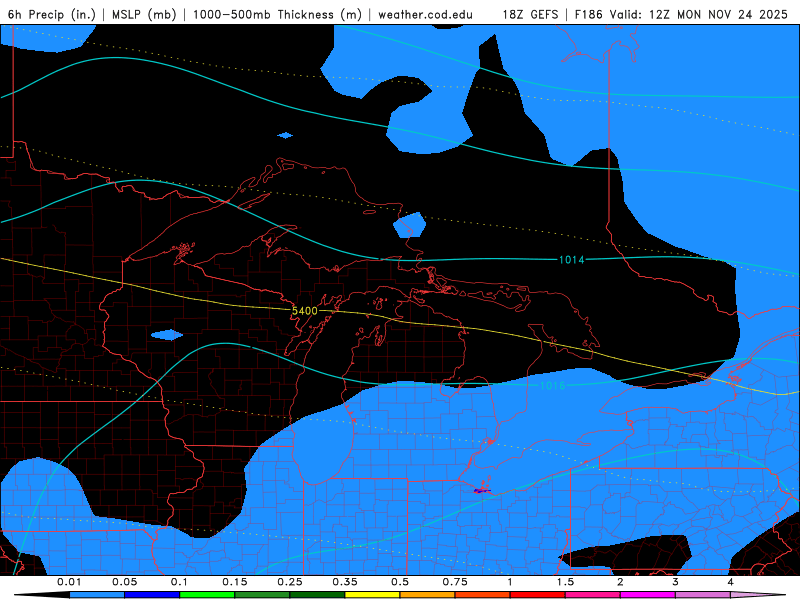The image size is (800, 600).
Task: Click the '6h Precip (in.)' header text
Action: pos(52,14)
